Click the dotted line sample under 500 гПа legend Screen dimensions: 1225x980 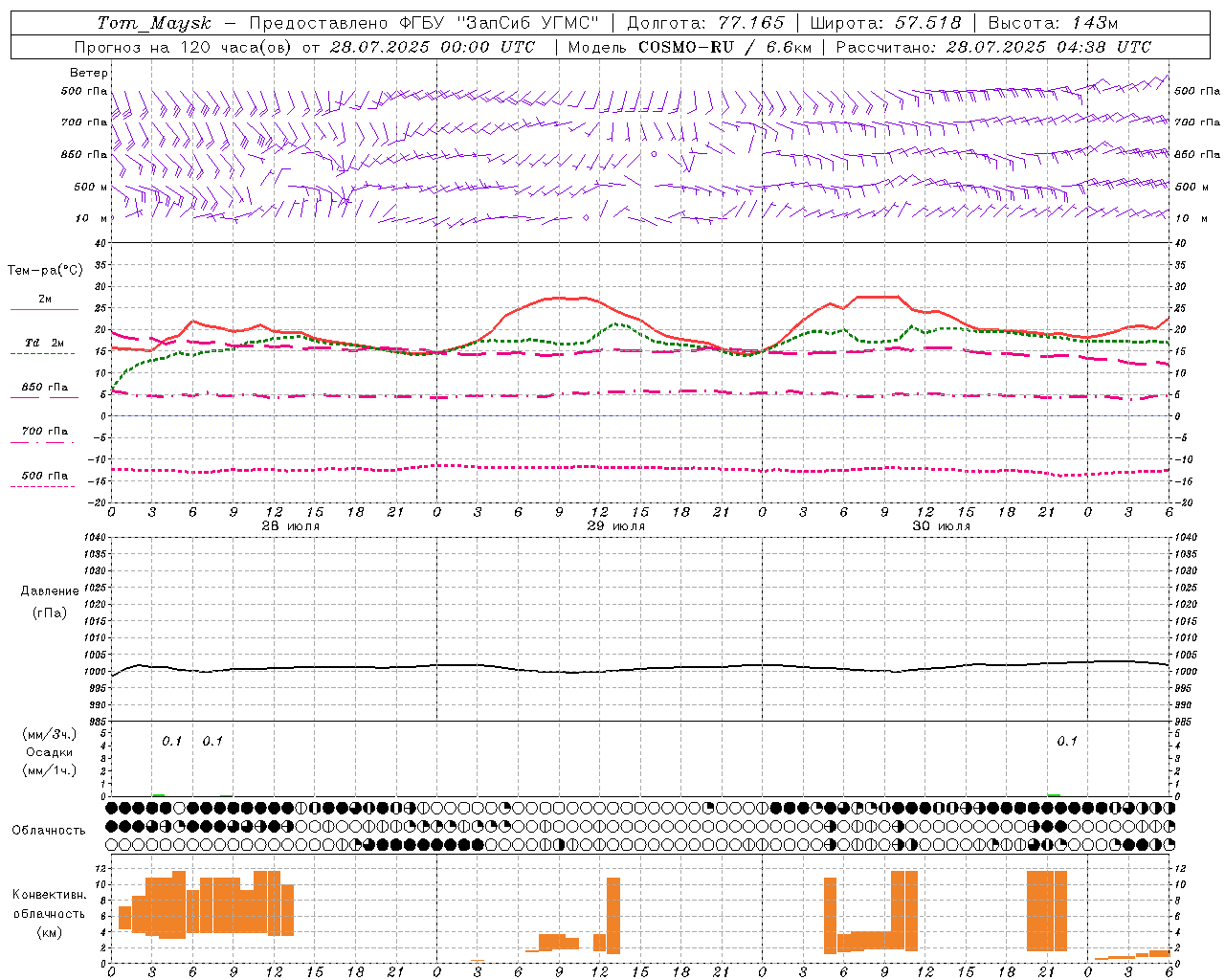tap(42, 486)
